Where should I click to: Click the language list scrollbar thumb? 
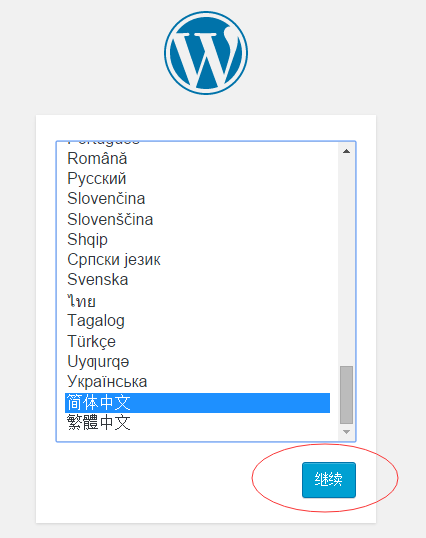pyautogui.click(x=346, y=395)
